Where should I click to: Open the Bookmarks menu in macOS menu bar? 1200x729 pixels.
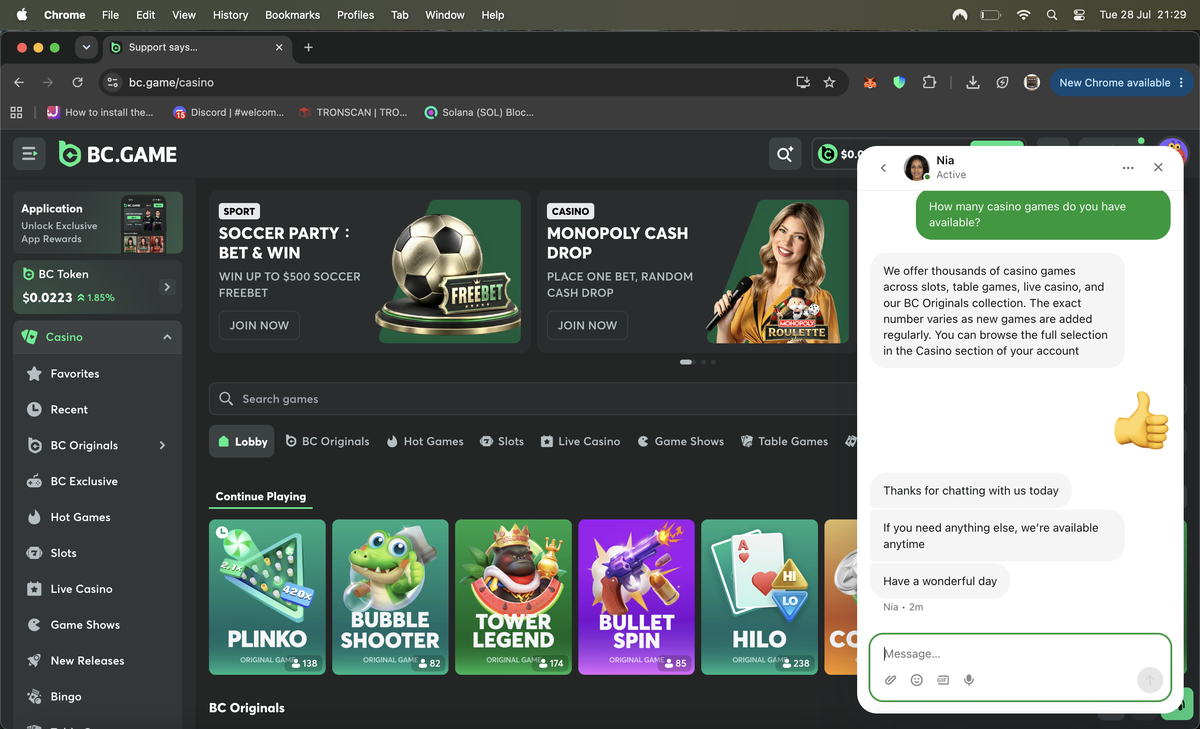tap(292, 15)
